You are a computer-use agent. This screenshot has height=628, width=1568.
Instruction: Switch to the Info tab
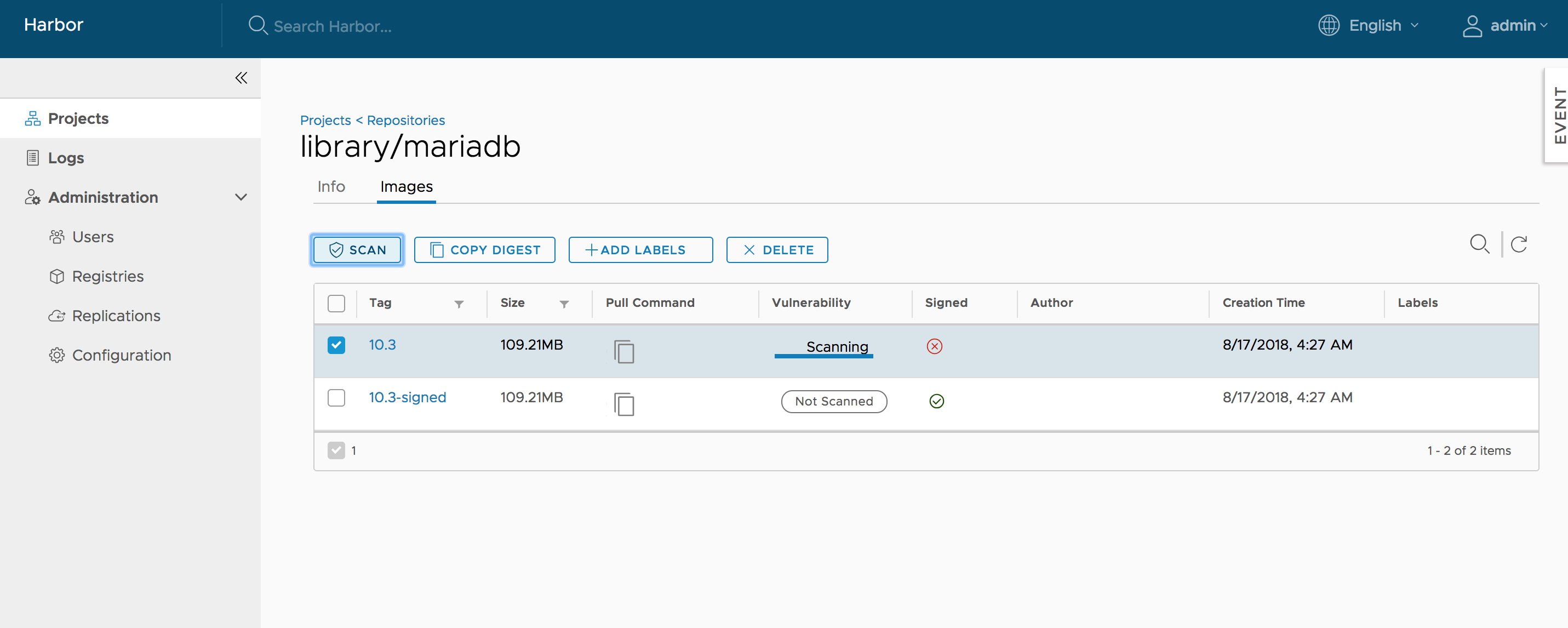coord(330,186)
